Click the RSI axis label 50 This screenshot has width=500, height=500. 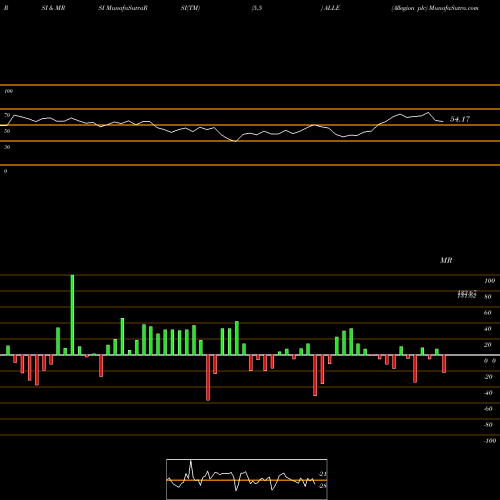7,131
